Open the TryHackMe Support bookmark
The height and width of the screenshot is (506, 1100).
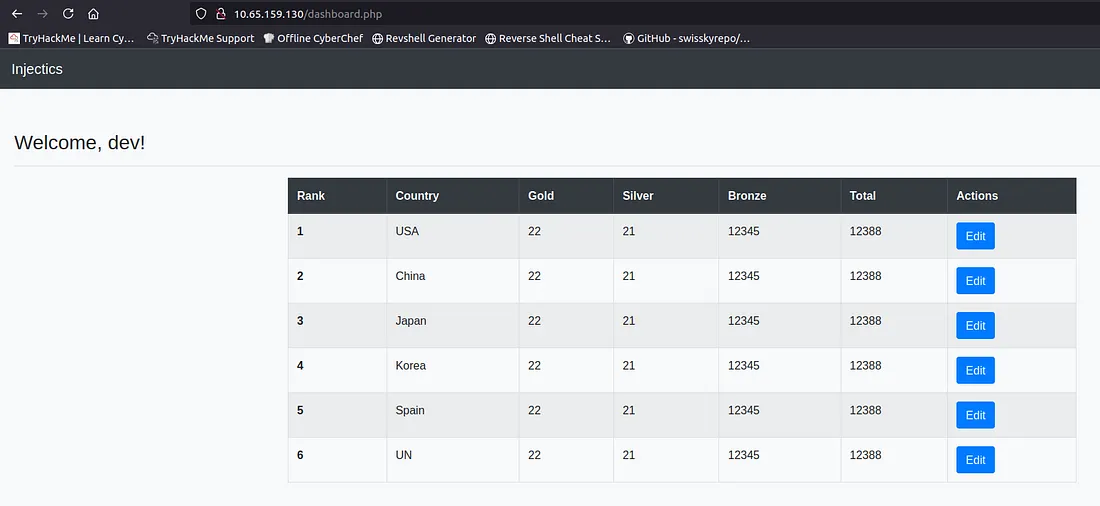(x=200, y=38)
